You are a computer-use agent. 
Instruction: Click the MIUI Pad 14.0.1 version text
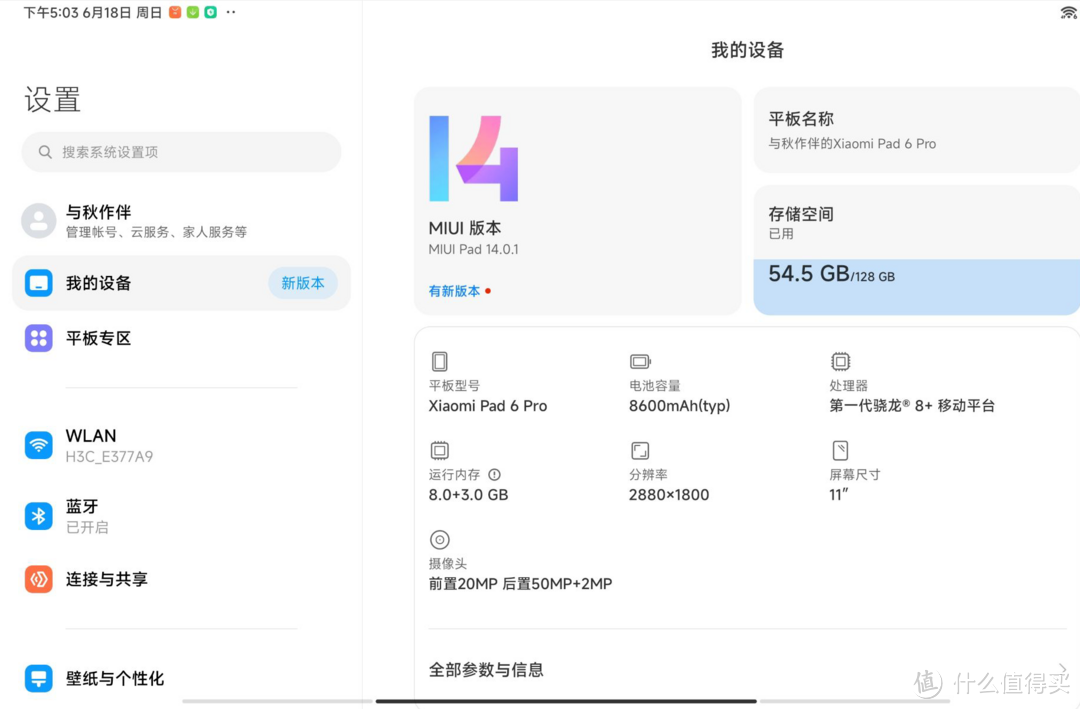[473, 249]
